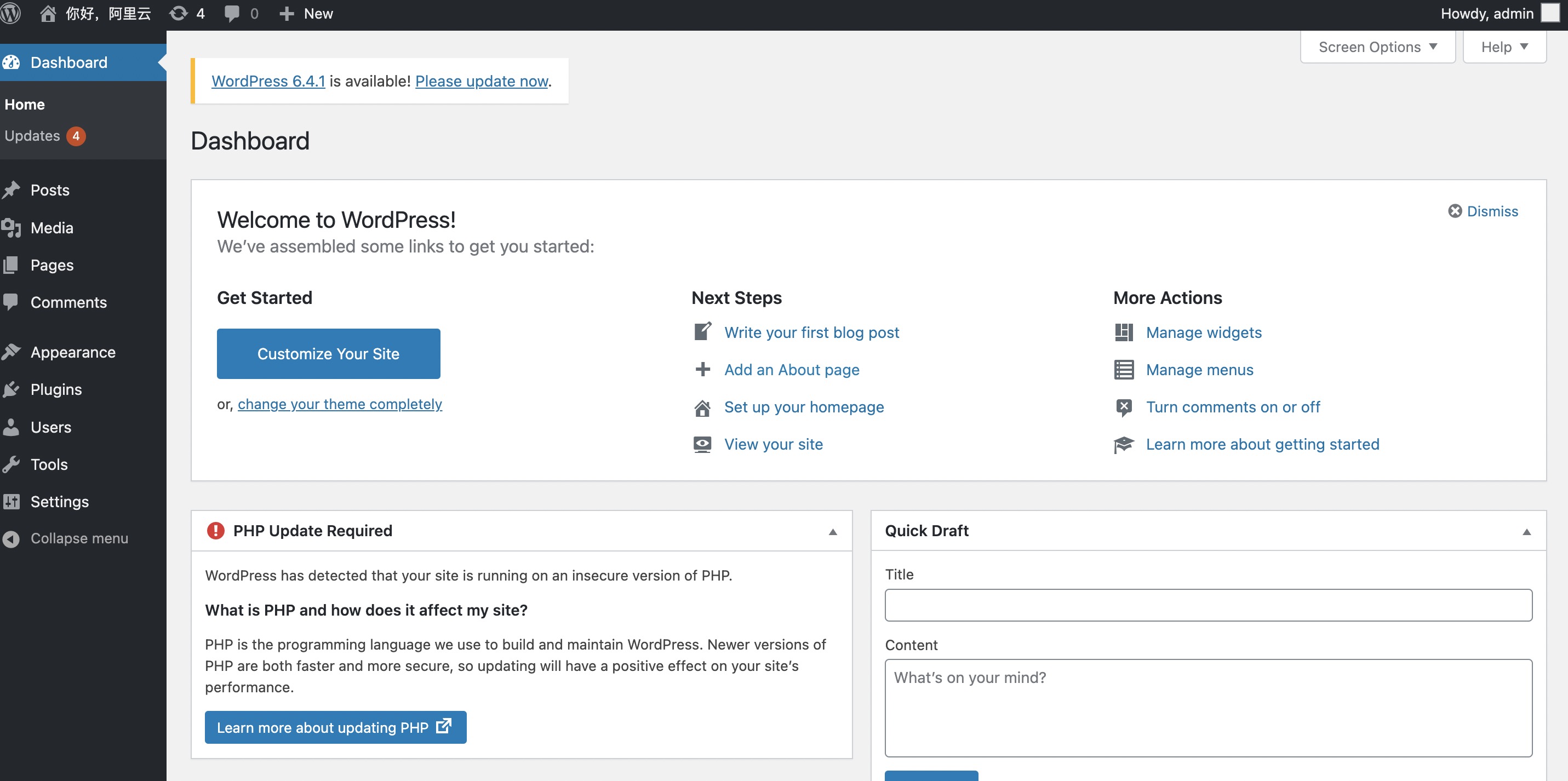Screen dimensions: 1568x781
Task: Go to the Media menu
Action: click(x=51, y=228)
